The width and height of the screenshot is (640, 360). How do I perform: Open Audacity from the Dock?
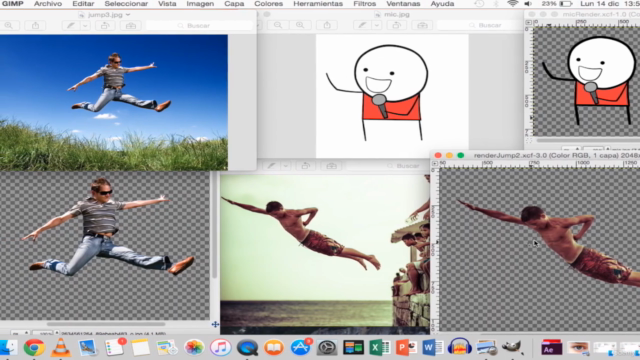click(x=460, y=348)
